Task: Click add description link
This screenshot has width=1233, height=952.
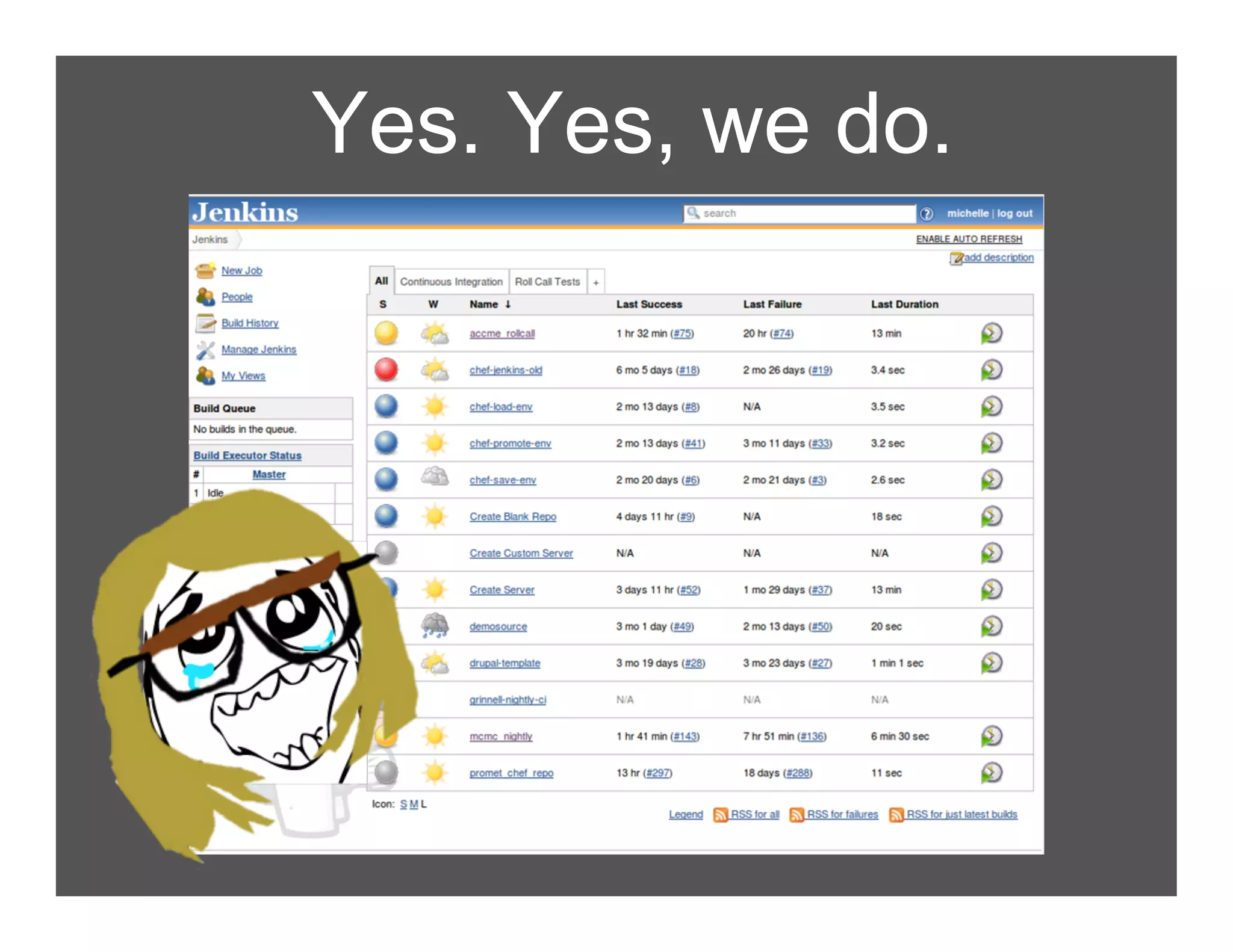Action: 998,258
